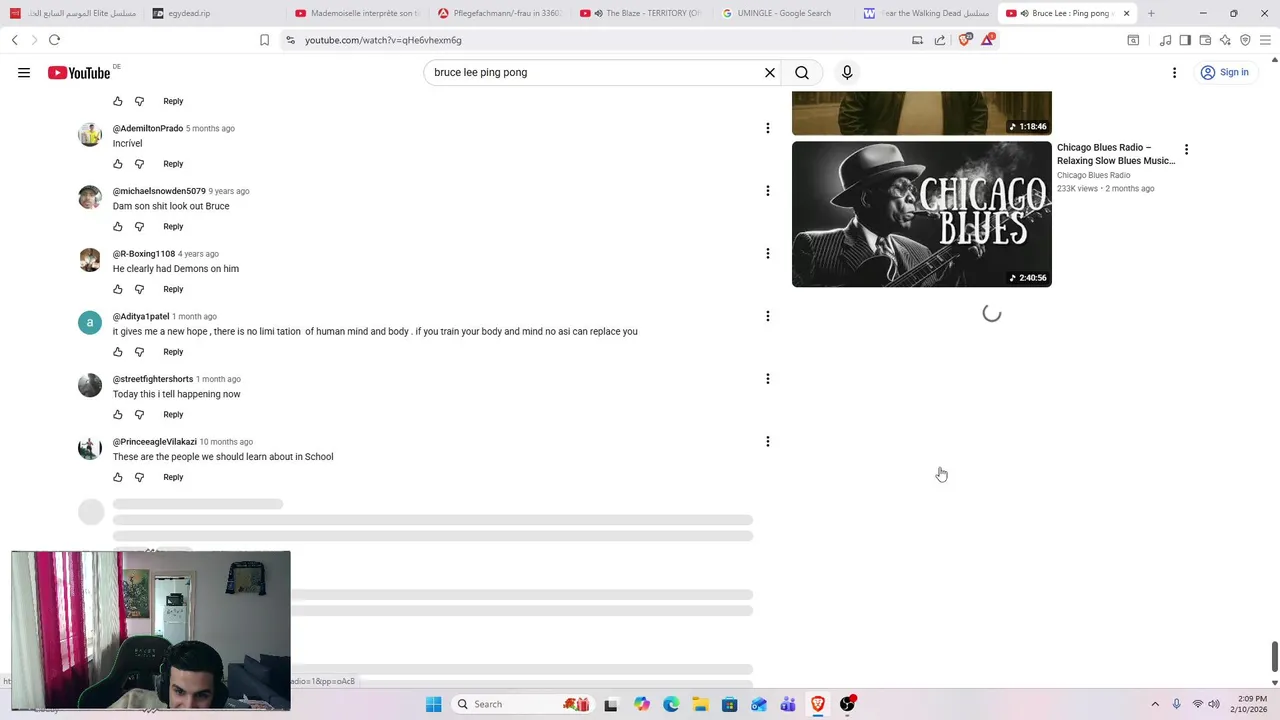
Task: Reply to @R-Boxing1108's comment
Action: click(173, 289)
